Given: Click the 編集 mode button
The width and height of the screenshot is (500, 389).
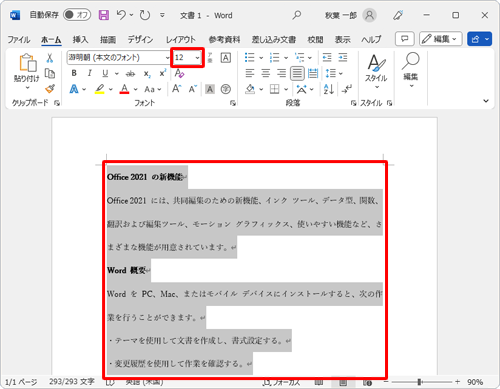Looking at the screenshot, I should coord(441,39).
